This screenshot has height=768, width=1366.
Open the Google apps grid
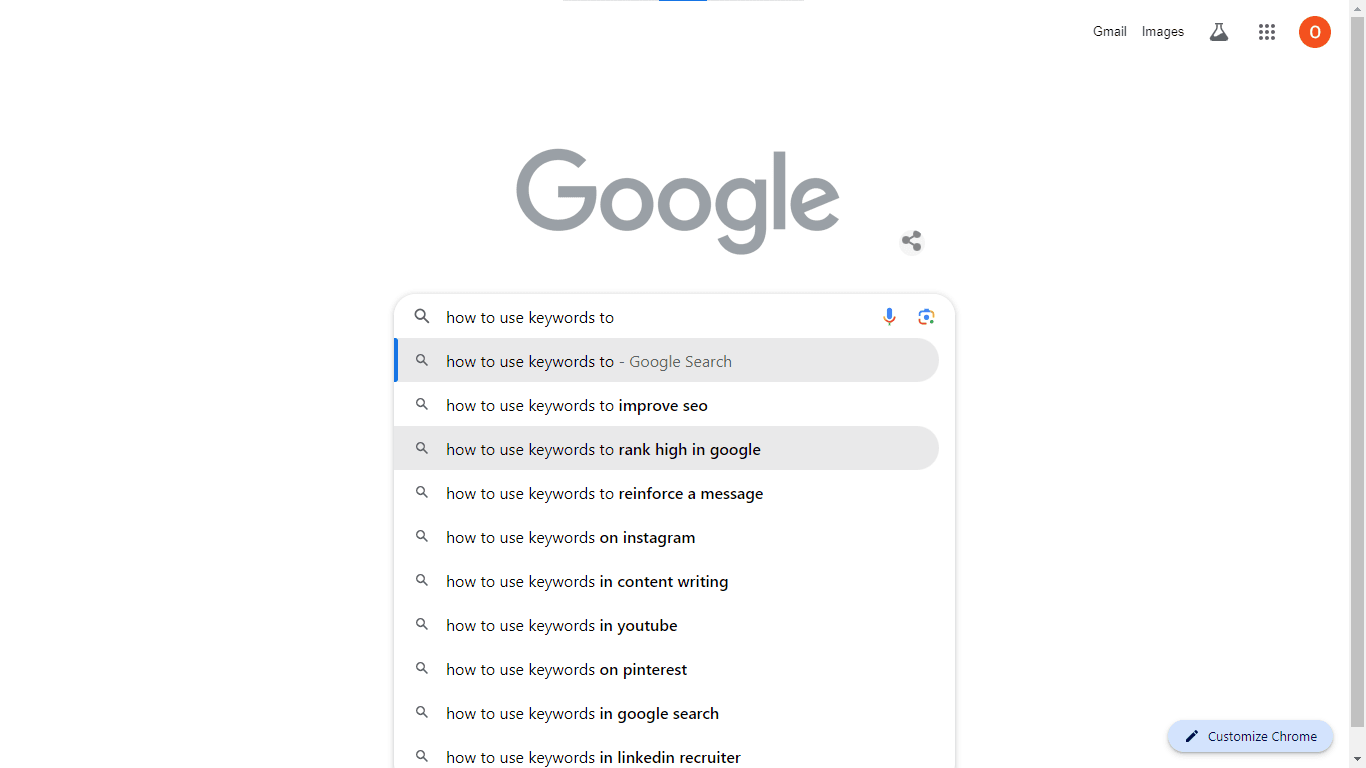click(1267, 32)
